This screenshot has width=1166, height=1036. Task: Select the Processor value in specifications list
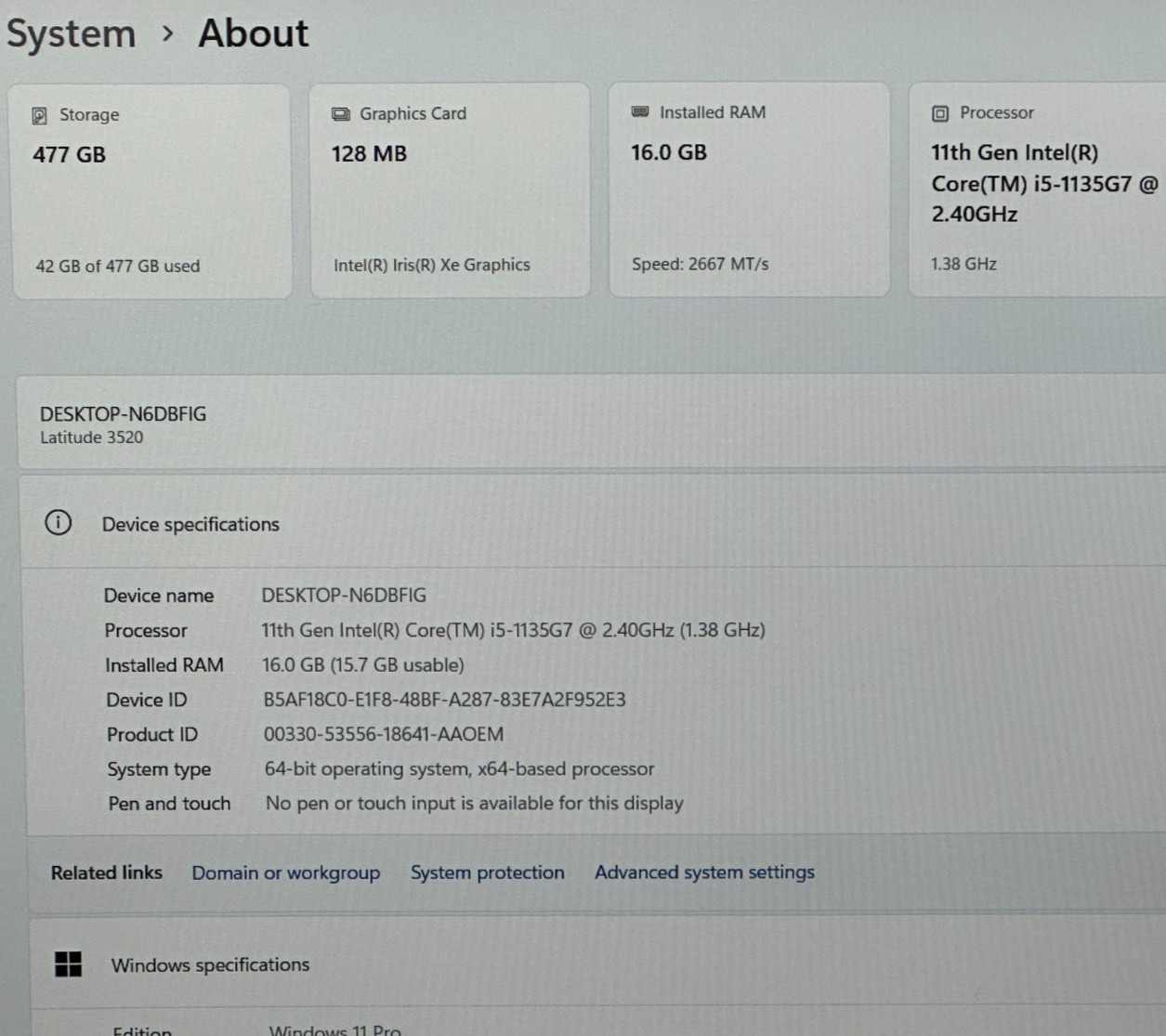513,630
